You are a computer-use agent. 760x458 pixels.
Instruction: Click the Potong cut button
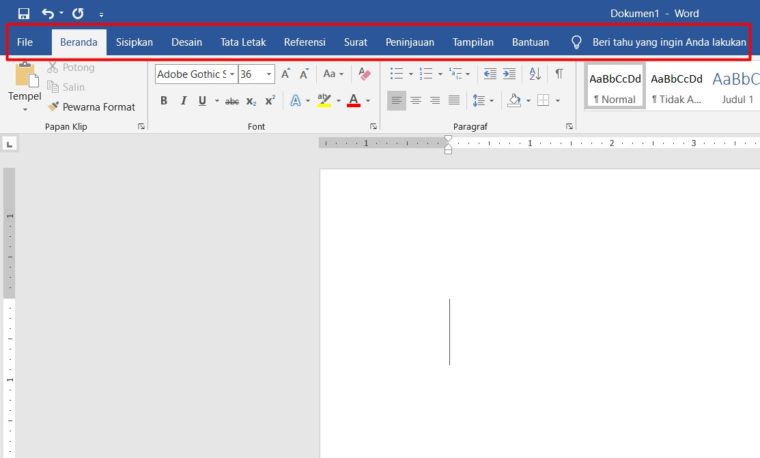pyautogui.click(x=71, y=67)
